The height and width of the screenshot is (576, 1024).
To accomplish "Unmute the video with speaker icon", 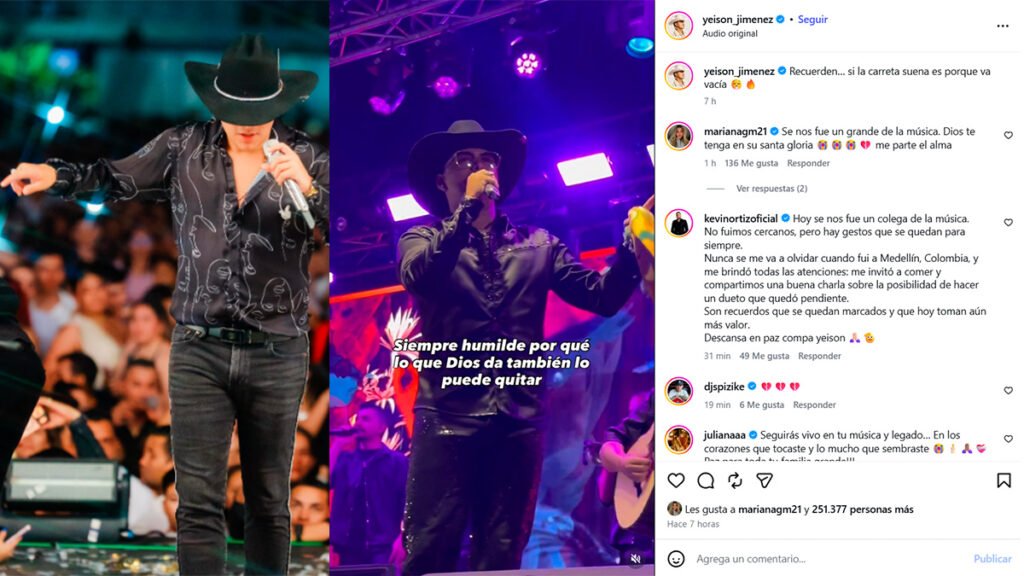I will point(635,558).
